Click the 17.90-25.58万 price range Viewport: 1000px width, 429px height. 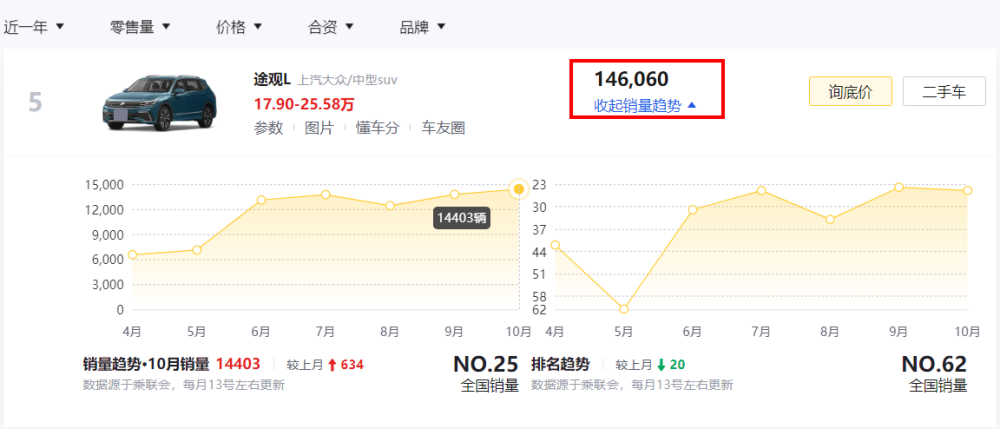tap(304, 104)
